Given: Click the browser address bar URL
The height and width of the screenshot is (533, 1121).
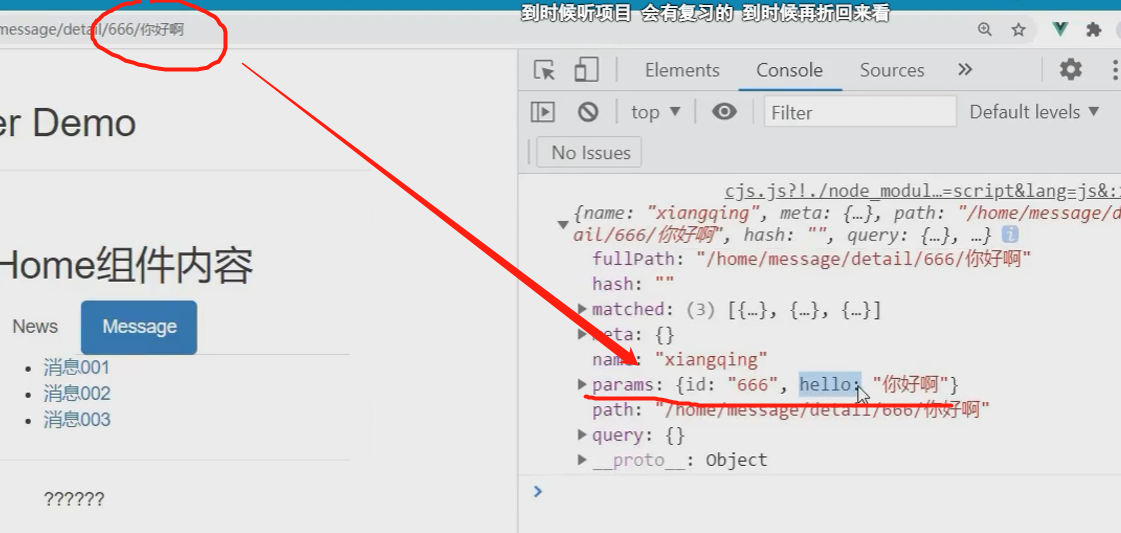Looking at the screenshot, I should (92, 30).
